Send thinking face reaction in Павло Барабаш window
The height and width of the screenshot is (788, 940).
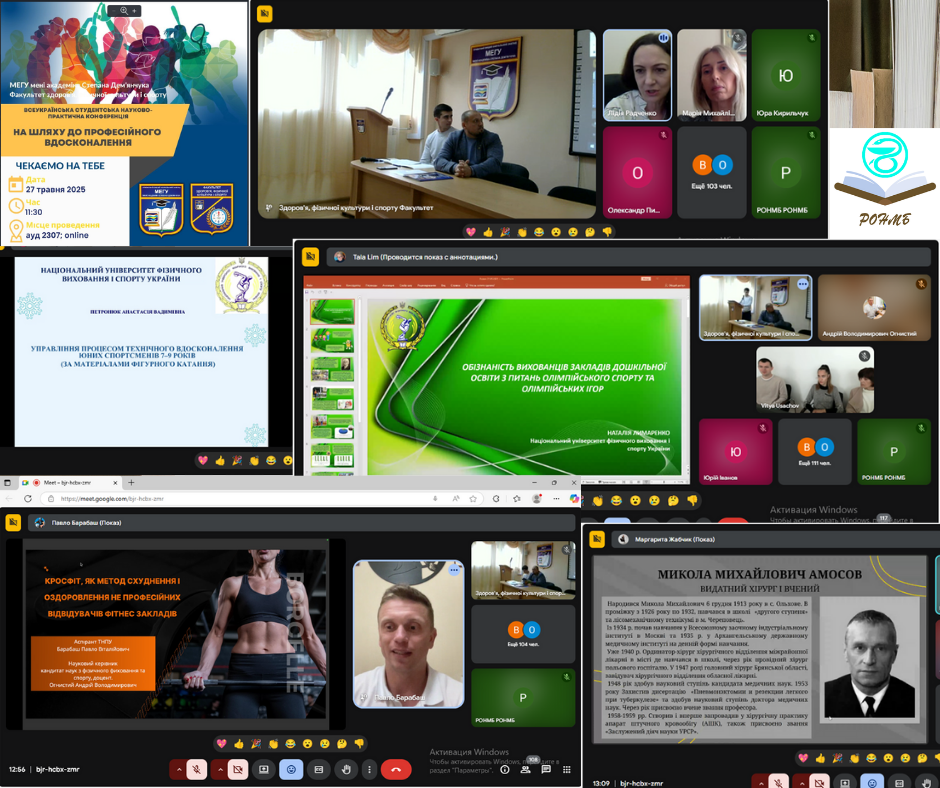click(x=342, y=744)
